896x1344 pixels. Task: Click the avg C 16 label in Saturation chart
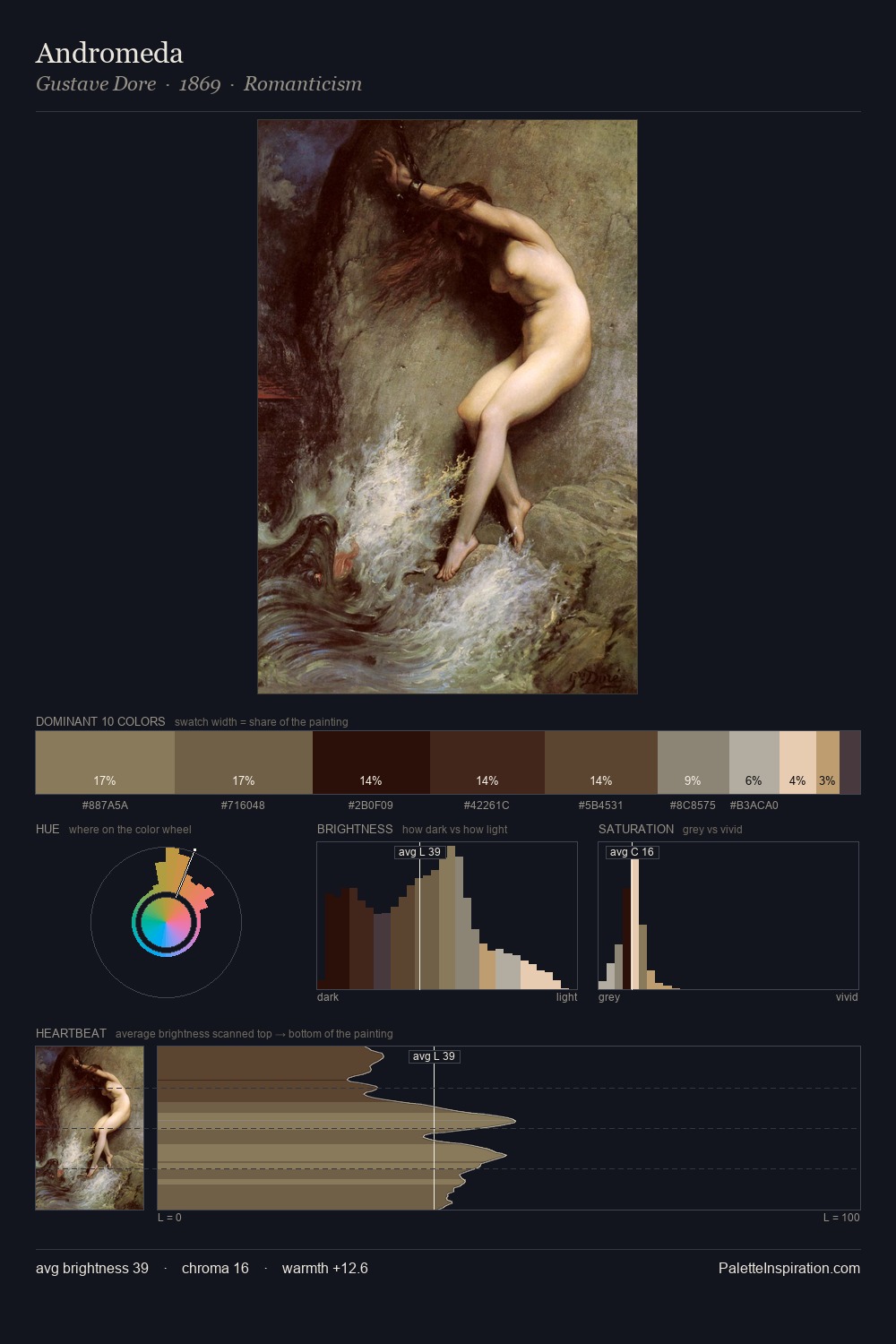pyautogui.click(x=632, y=852)
